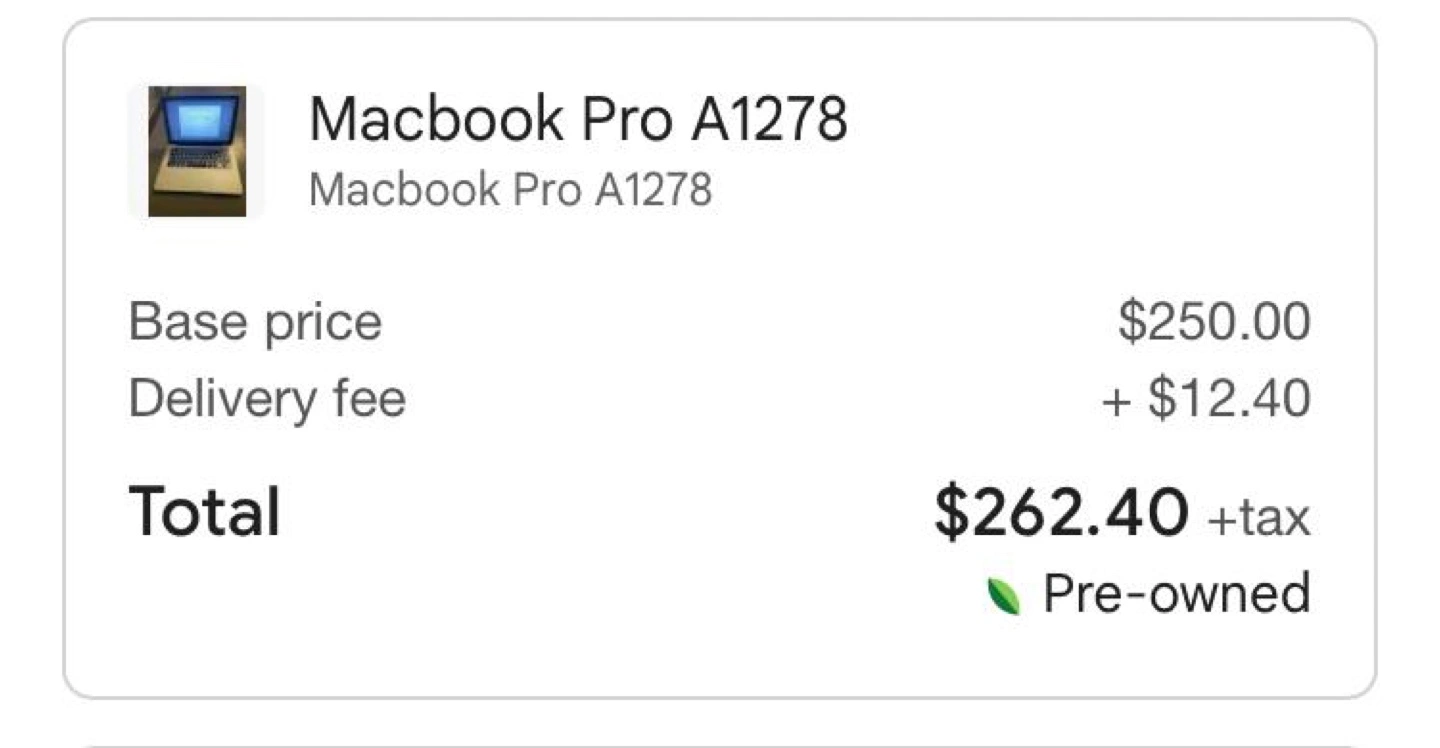Select the partially visible card at the bottom edge
Image resolution: width=1440 pixels, height=748 pixels.
pos(720,745)
